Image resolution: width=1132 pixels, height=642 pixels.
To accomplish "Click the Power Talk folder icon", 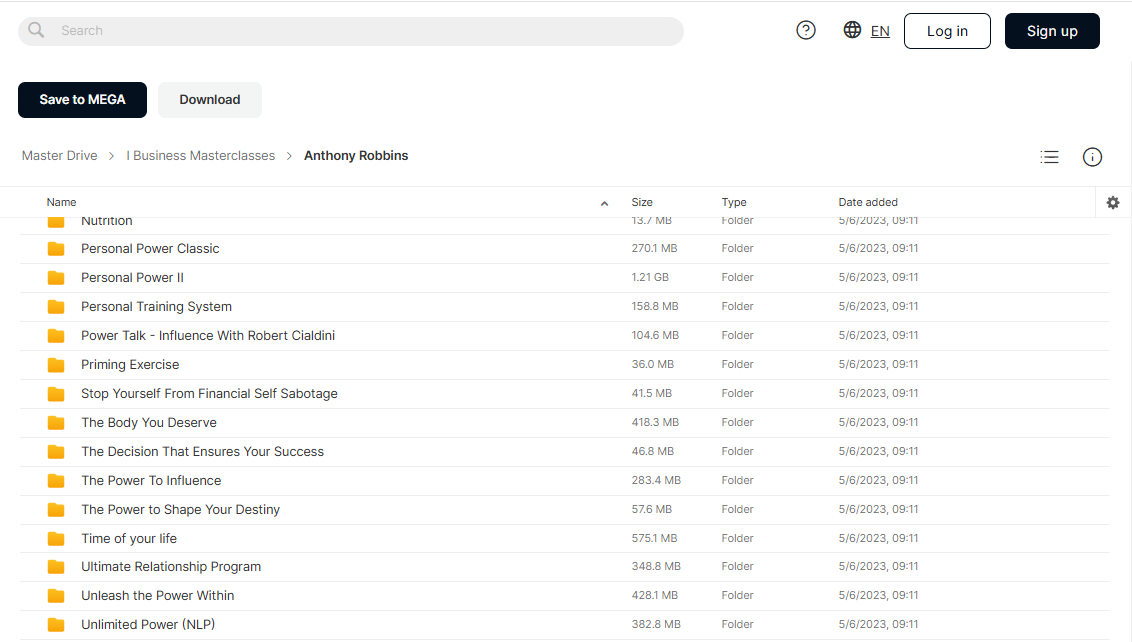I will pyautogui.click(x=56, y=336).
